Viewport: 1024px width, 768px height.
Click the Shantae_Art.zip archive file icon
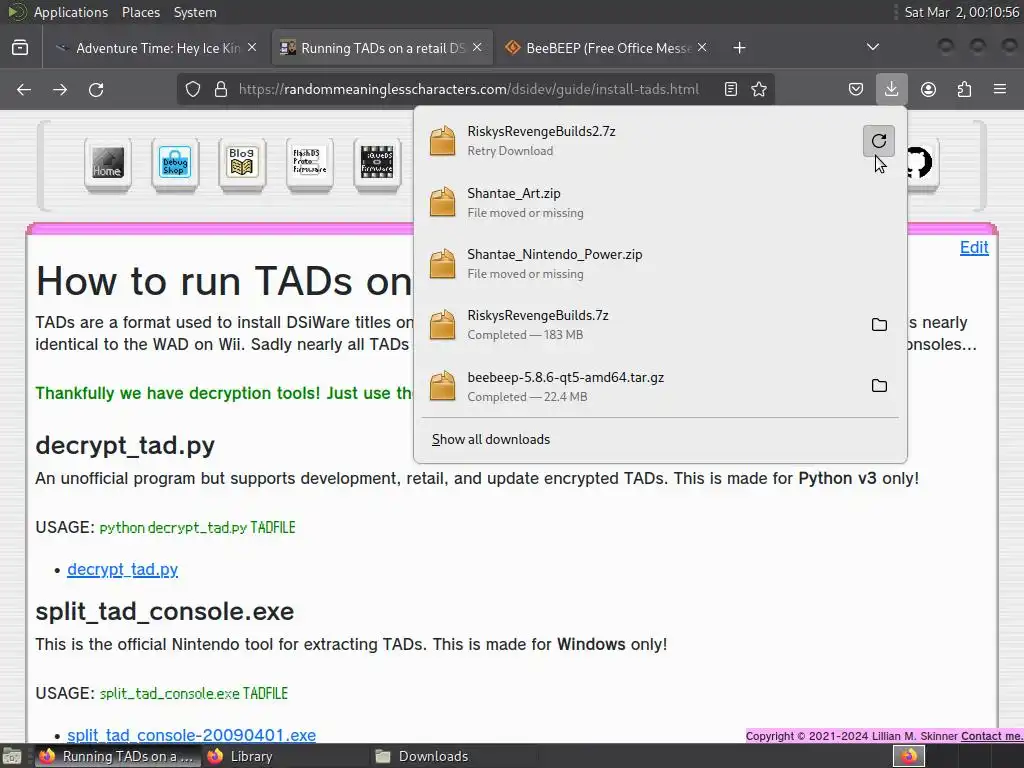[x=442, y=202]
